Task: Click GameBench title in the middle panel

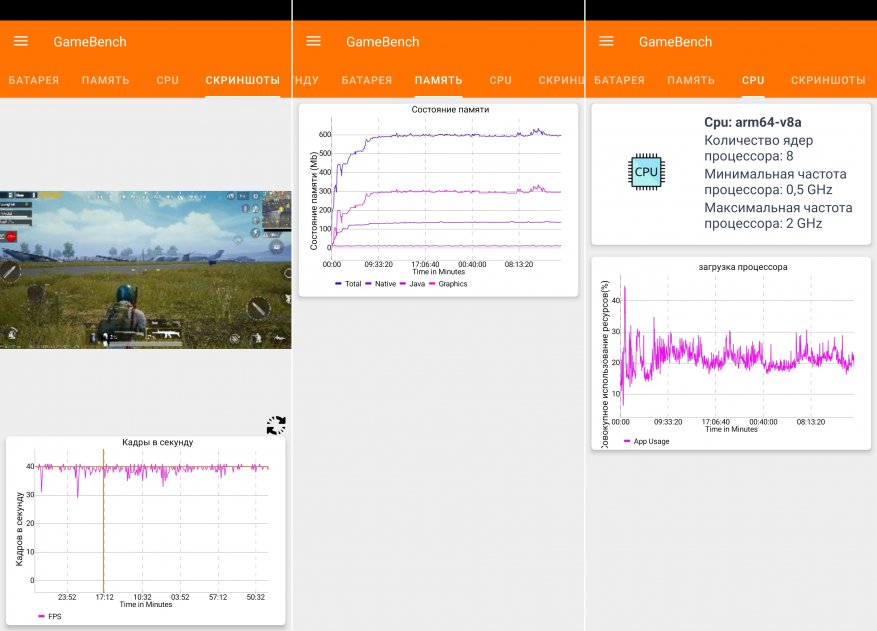Action: click(x=383, y=41)
